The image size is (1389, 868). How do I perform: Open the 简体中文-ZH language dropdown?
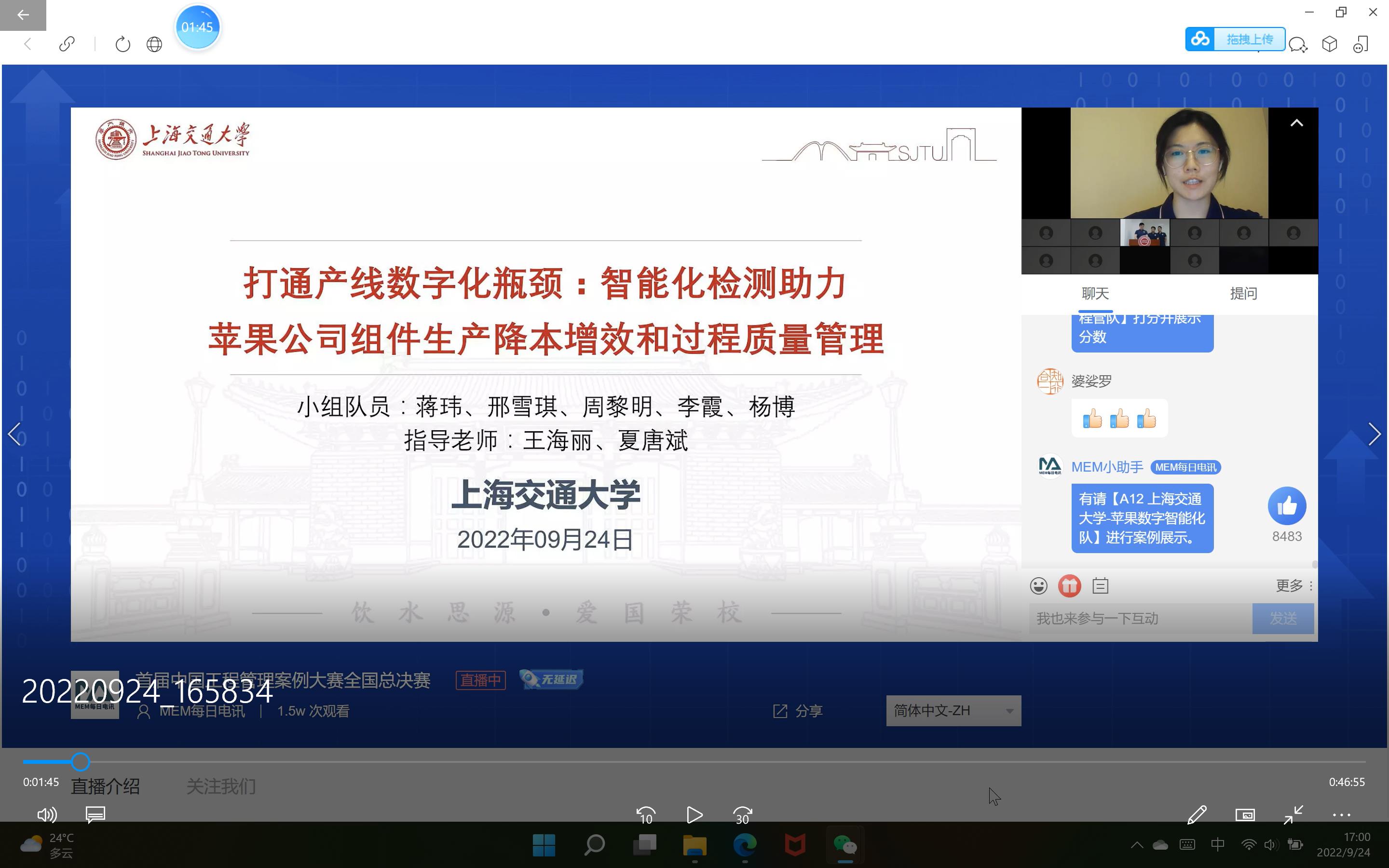point(953,711)
